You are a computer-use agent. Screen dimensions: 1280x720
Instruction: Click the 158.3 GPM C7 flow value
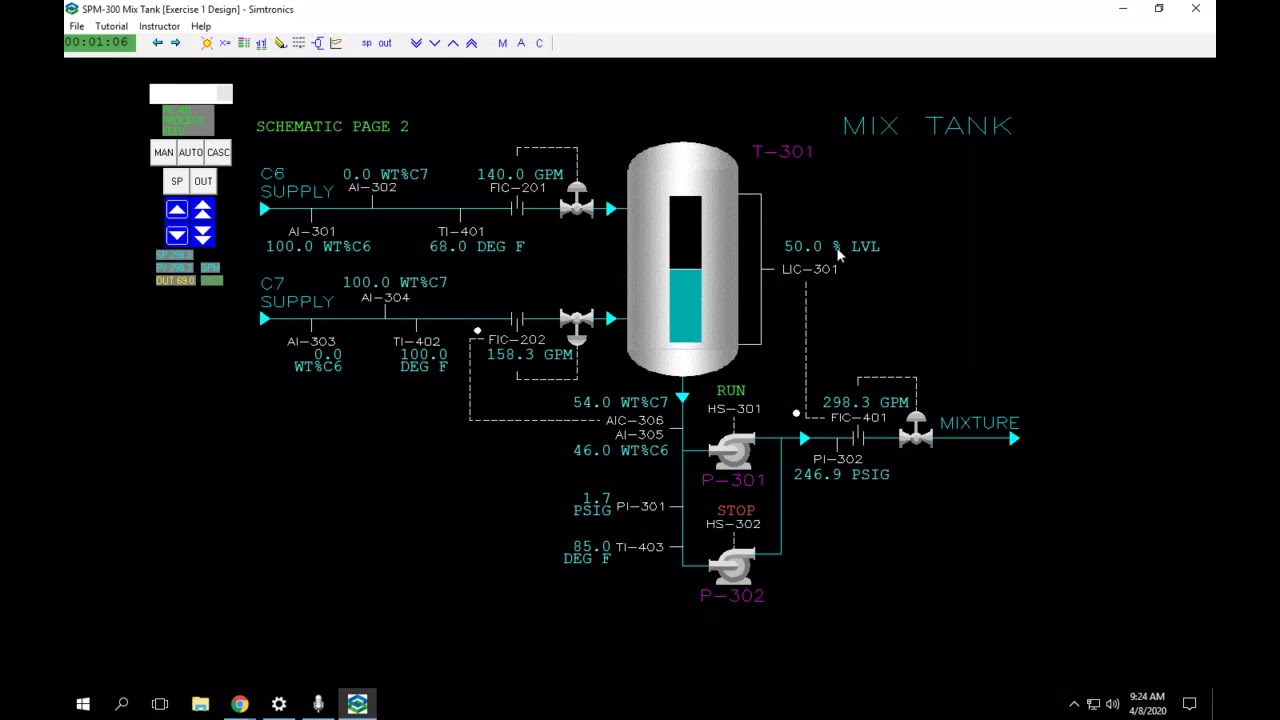coord(530,354)
